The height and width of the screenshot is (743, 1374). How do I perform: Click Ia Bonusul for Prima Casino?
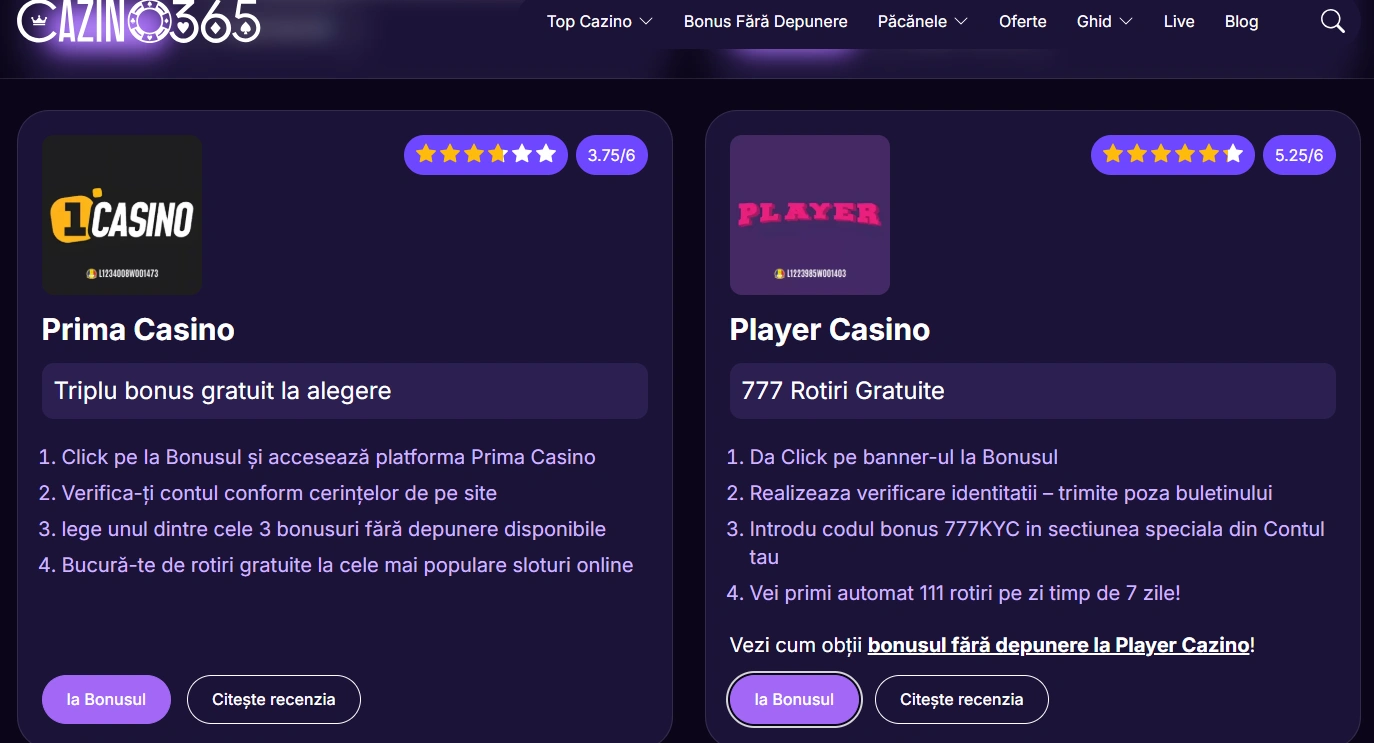click(106, 699)
